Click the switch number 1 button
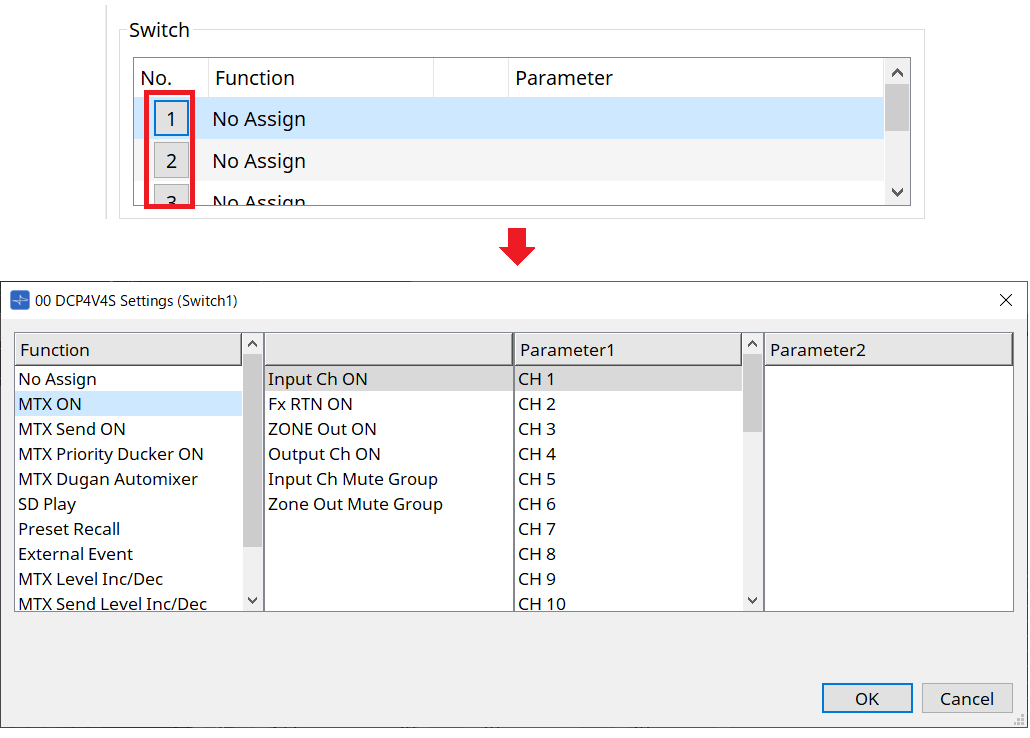 point(171,119)
